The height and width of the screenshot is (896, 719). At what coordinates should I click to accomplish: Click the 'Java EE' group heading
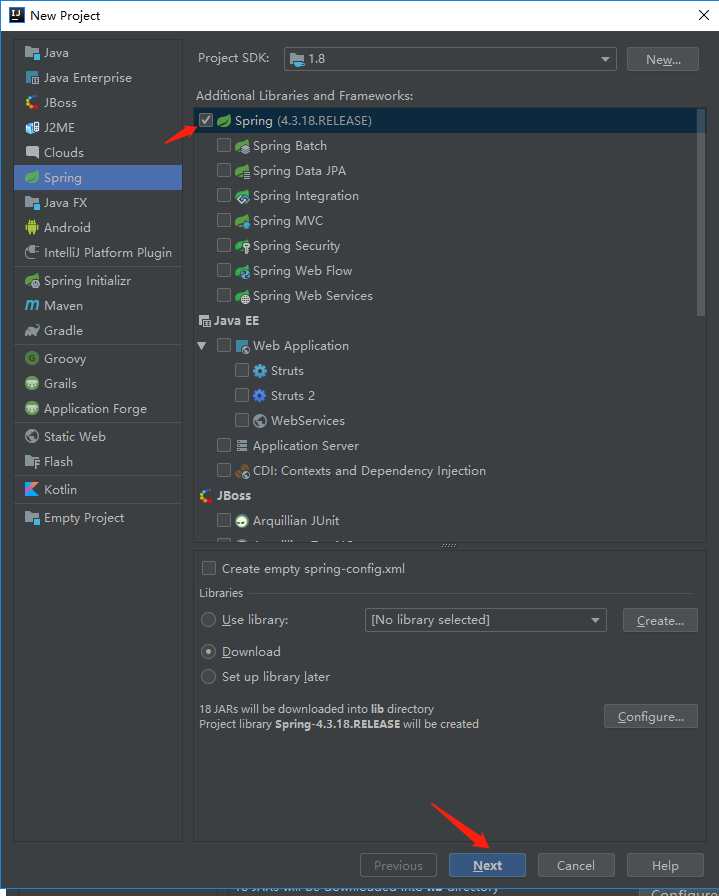click(236, 321)
